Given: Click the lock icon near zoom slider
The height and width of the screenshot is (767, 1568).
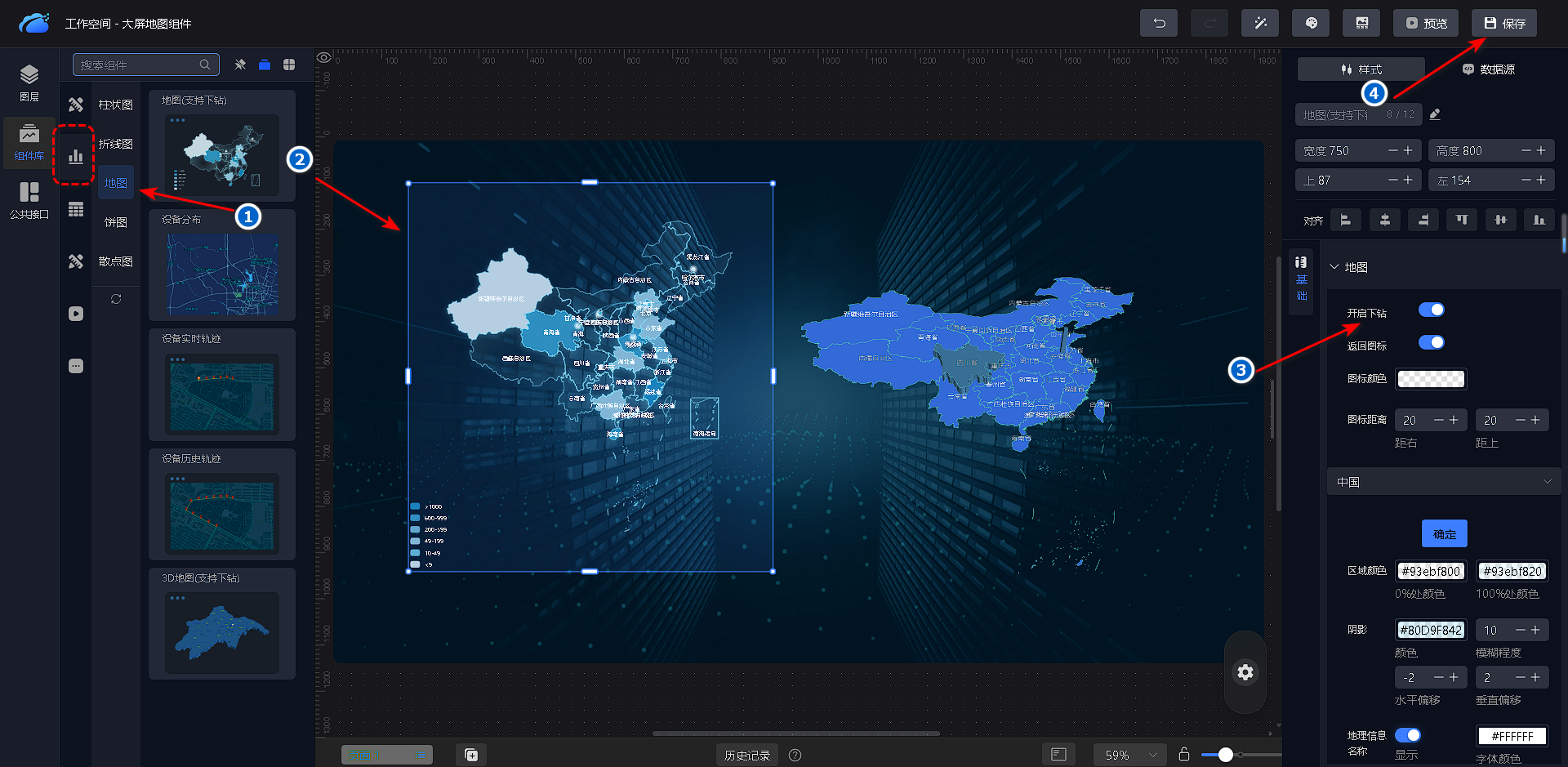Looking at the screenshot, I should [x=1184, y=755].
